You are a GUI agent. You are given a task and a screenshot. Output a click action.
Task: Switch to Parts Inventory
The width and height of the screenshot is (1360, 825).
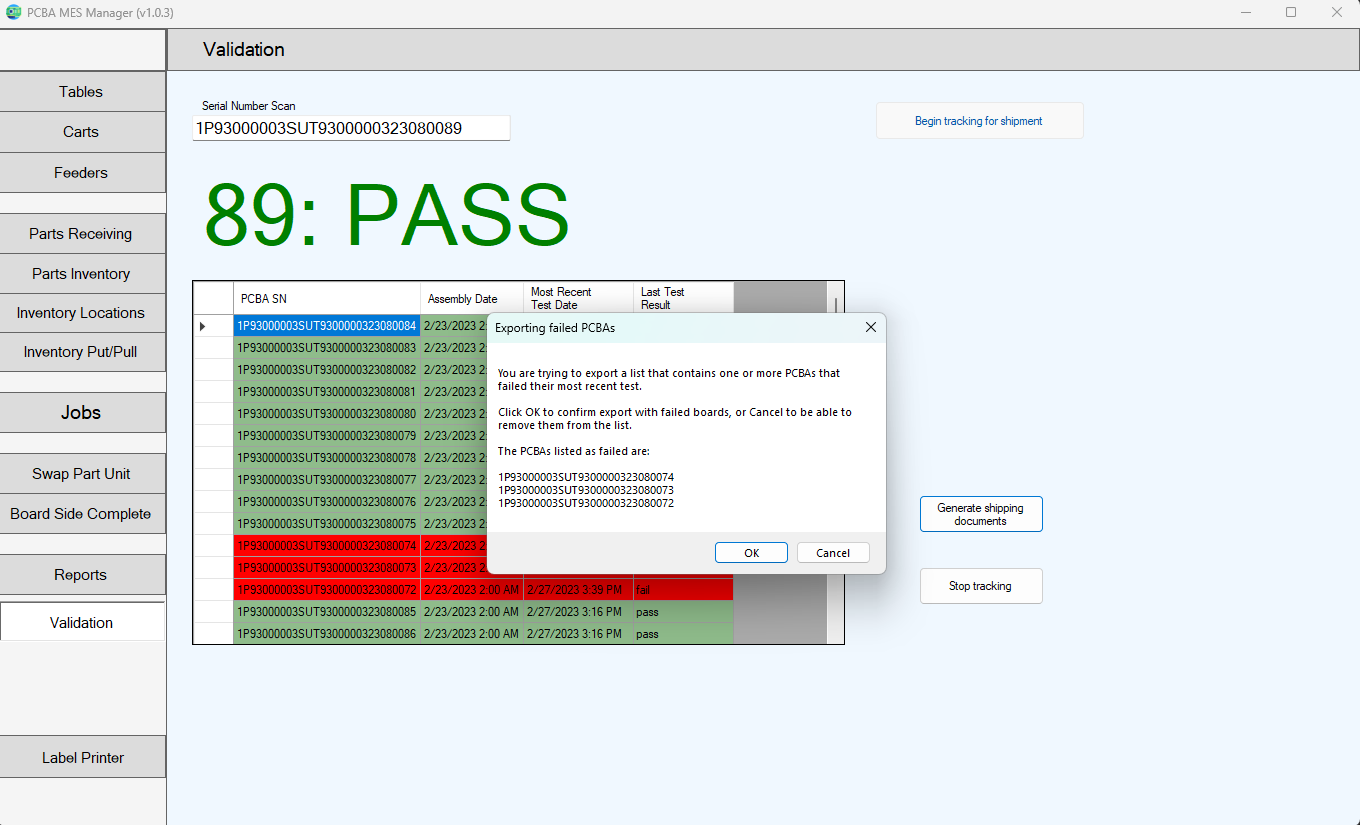point(82,274)
